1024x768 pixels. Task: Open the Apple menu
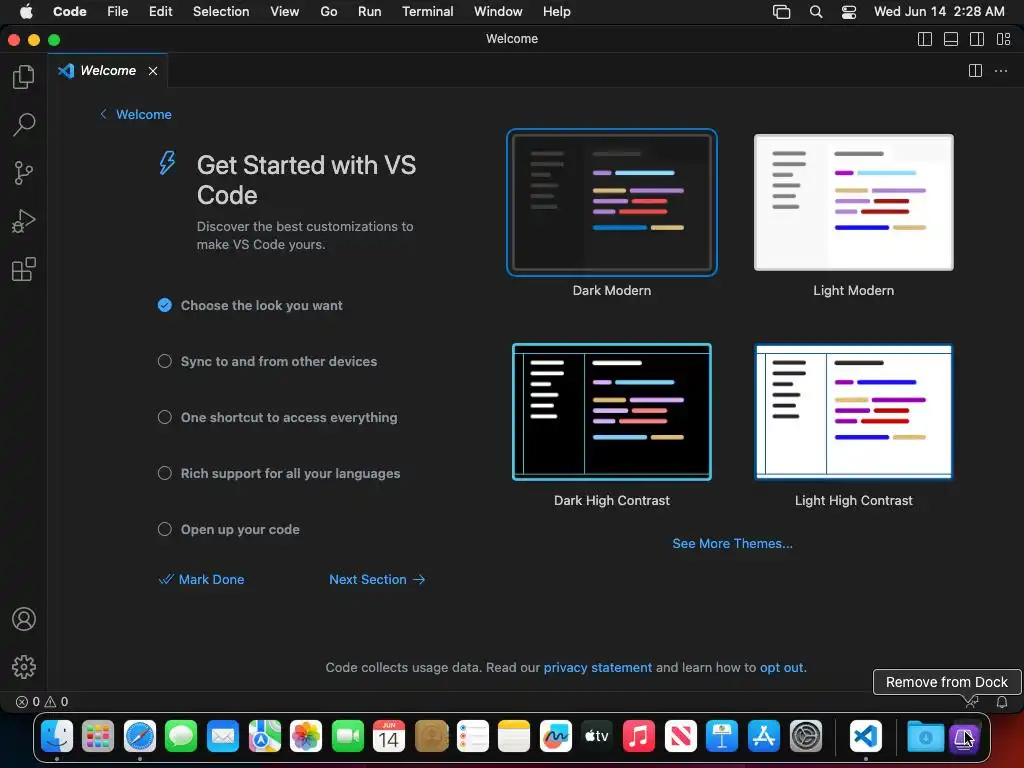(26, 12)
